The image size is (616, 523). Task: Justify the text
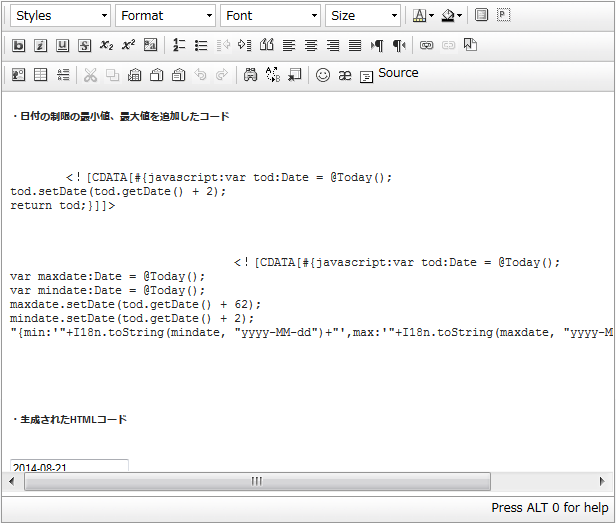point(355,46)
